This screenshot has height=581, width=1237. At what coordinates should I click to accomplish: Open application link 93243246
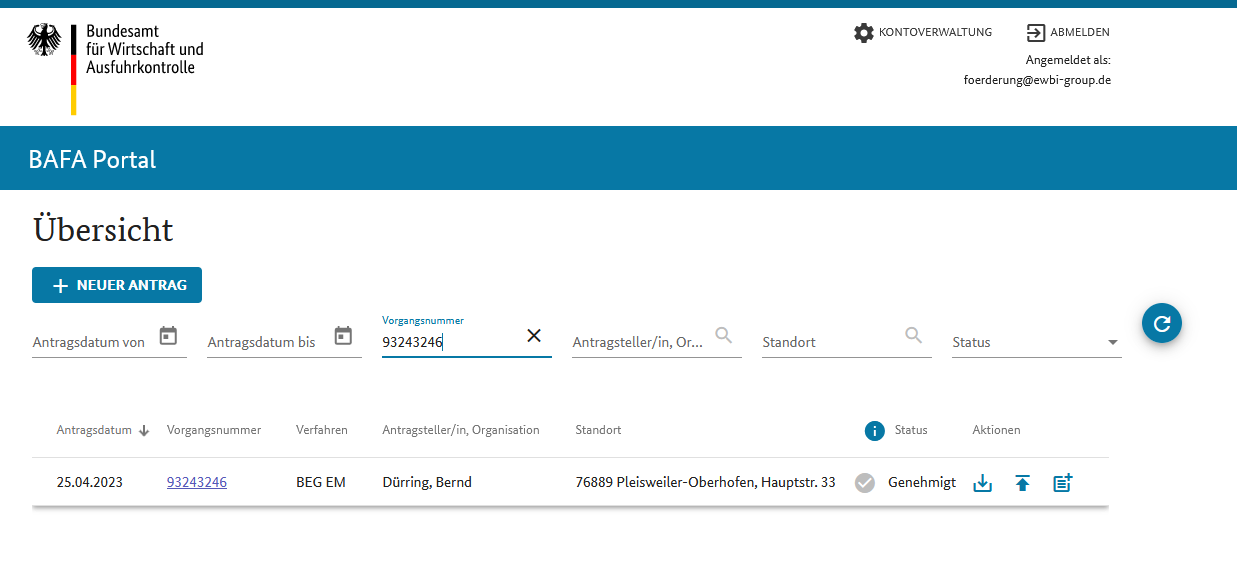(197, 482)
